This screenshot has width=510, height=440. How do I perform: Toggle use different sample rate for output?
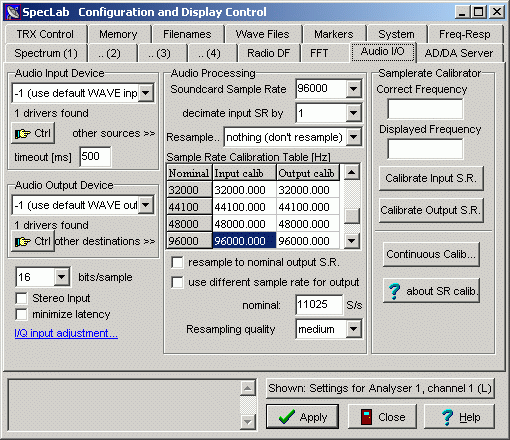177,282
